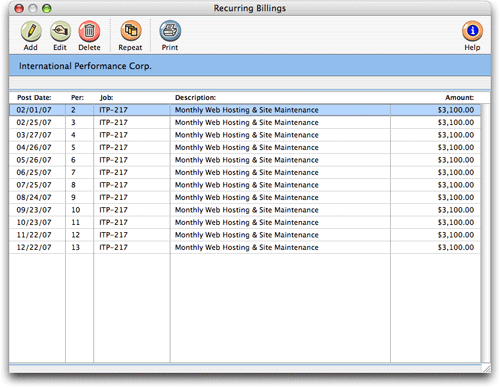The image size is (500, 388).
Task: Click period 7 in the Per column
Action: point(73,172)
